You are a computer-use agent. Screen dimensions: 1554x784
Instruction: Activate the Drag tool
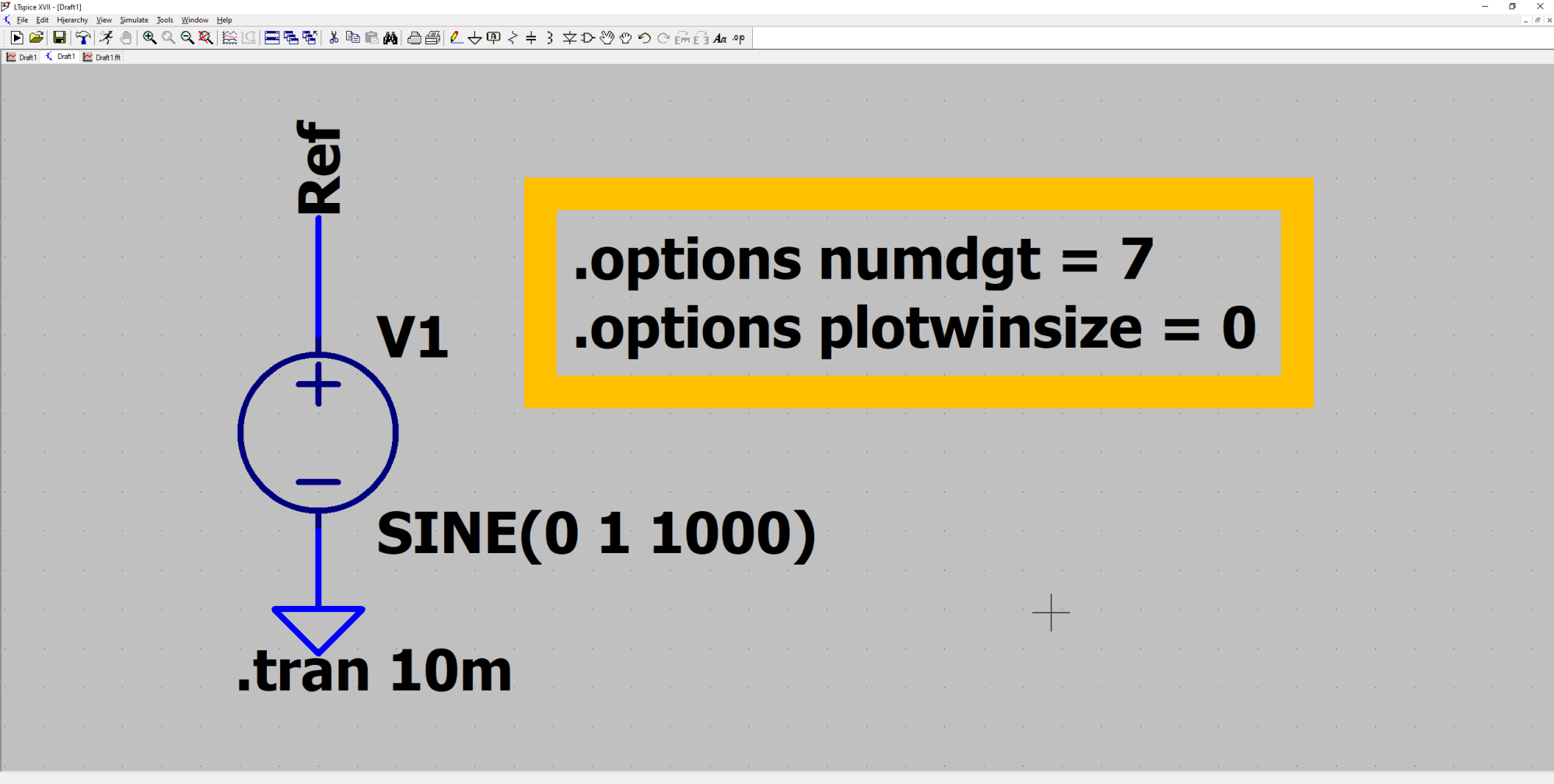625,37
